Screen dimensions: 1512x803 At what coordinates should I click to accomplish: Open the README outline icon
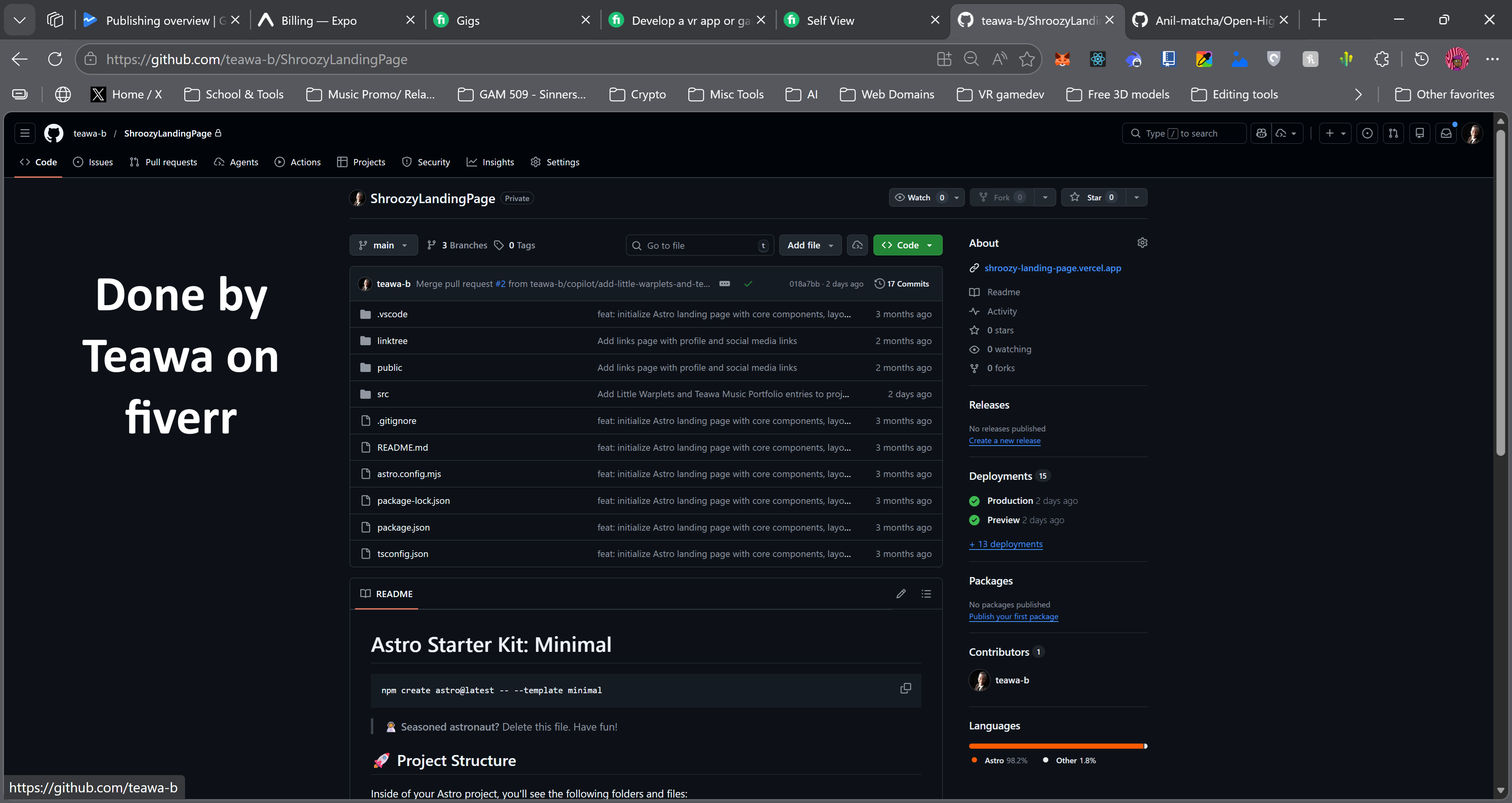tap(926, 594)
